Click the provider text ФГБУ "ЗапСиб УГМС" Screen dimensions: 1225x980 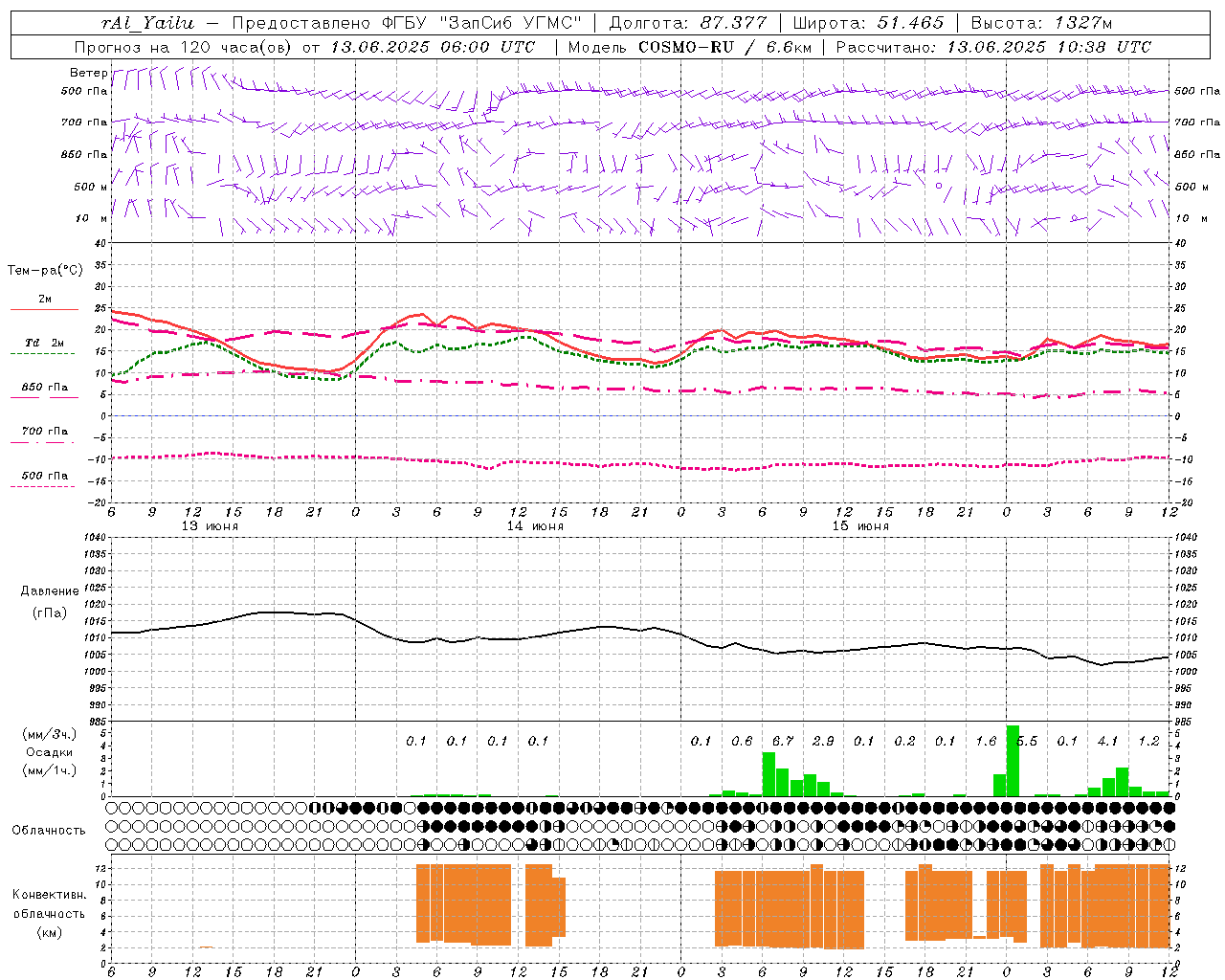pyautogui.click(x=483, y=23)
